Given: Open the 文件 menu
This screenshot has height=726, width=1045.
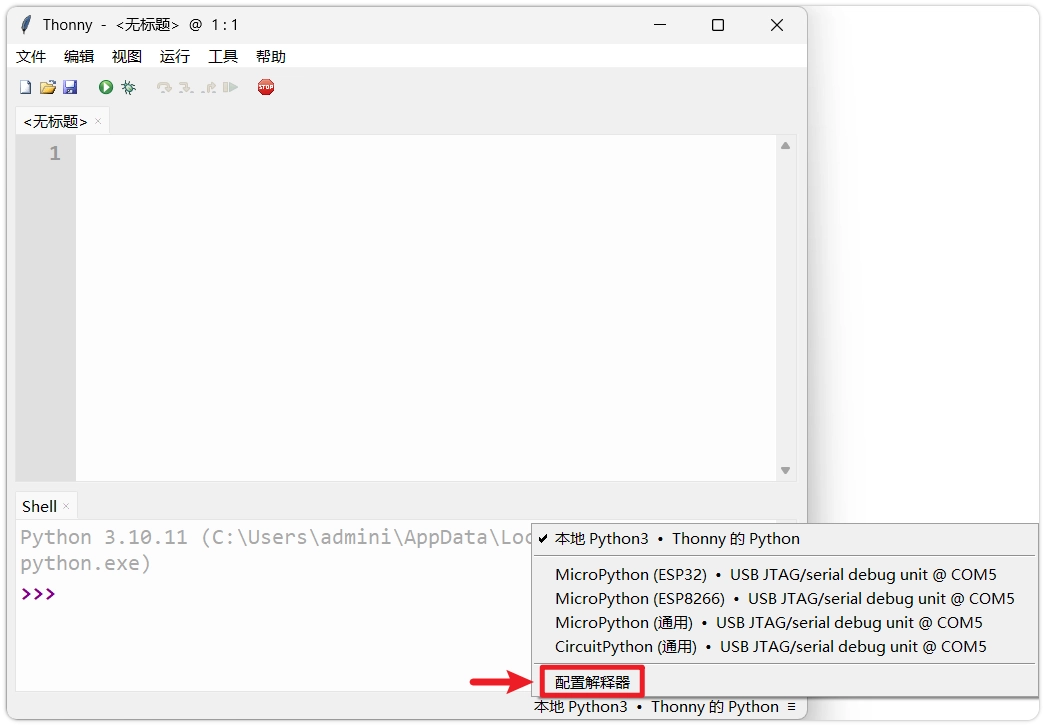Looking at the screenshot, I should pos(31,57).
